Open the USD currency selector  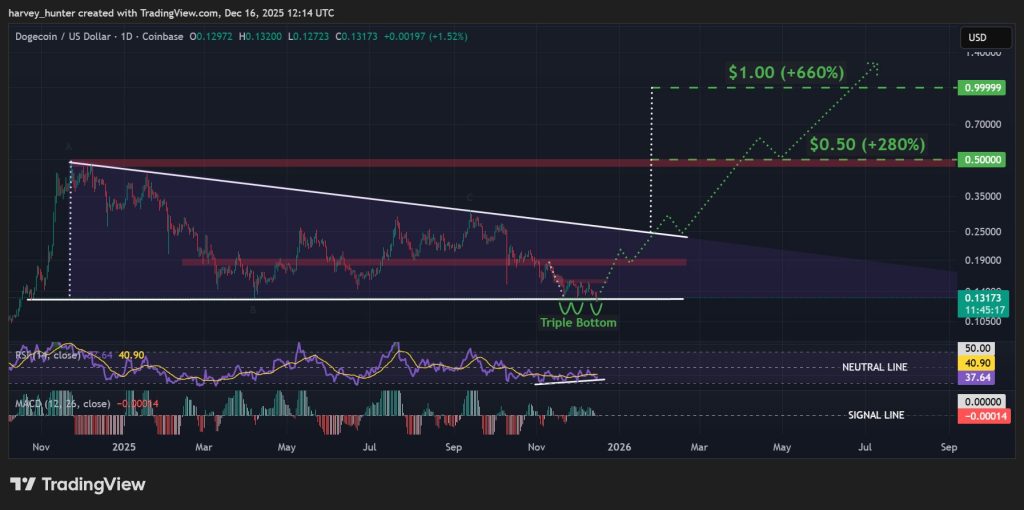pyautogui.click(x=977, y=37)
